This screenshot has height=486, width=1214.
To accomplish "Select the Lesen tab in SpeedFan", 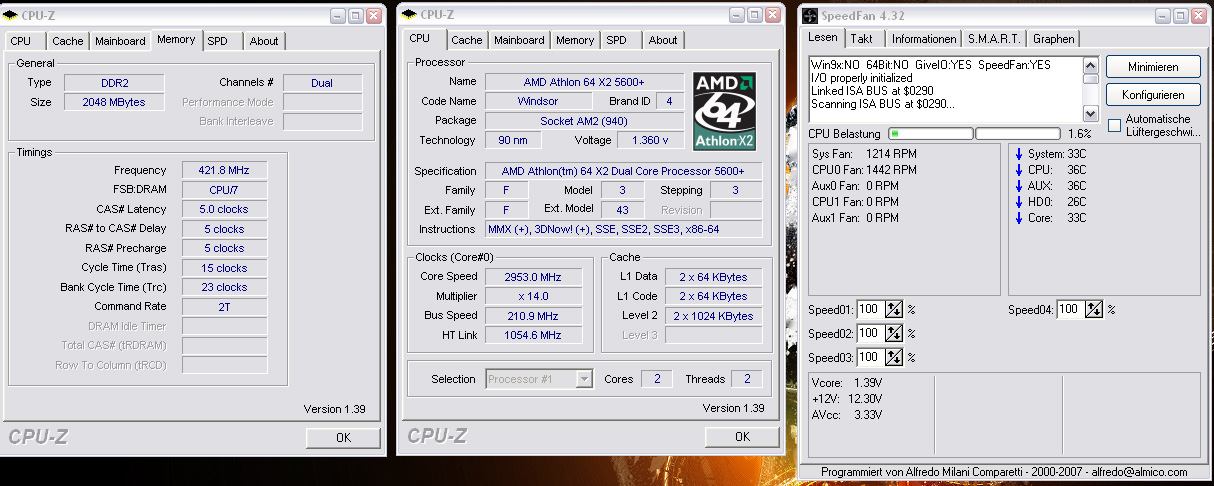I will [823, 38].
